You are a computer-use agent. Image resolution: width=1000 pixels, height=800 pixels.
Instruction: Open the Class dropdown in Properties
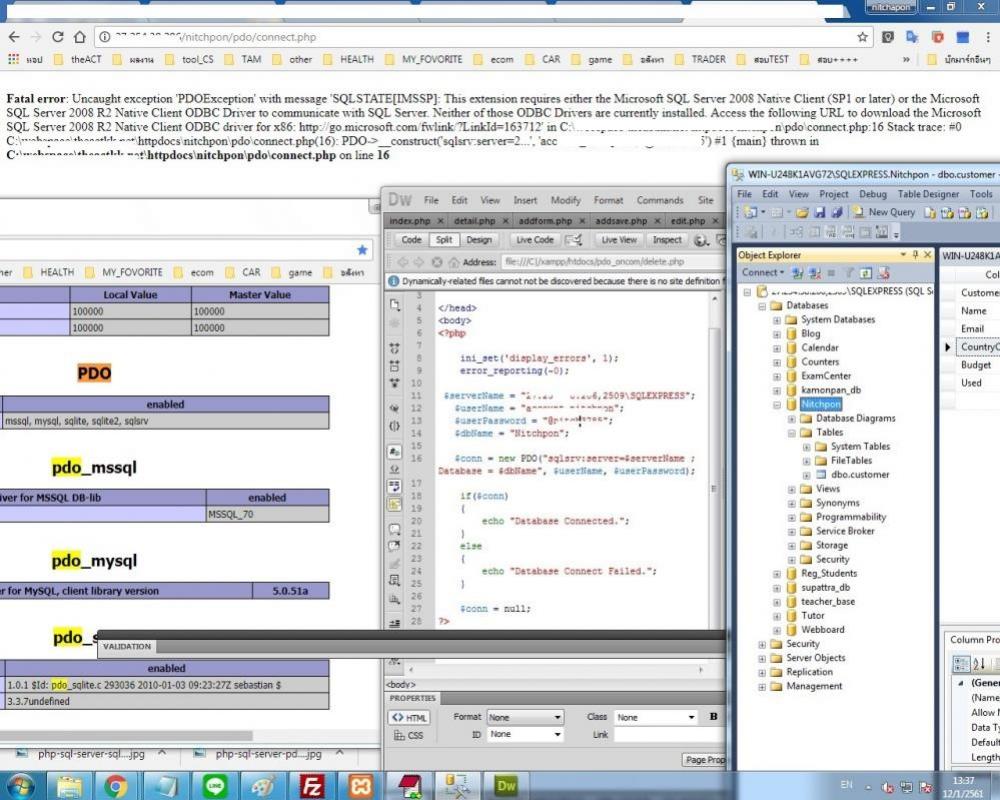pyautogui.click(x=656, y=718)
